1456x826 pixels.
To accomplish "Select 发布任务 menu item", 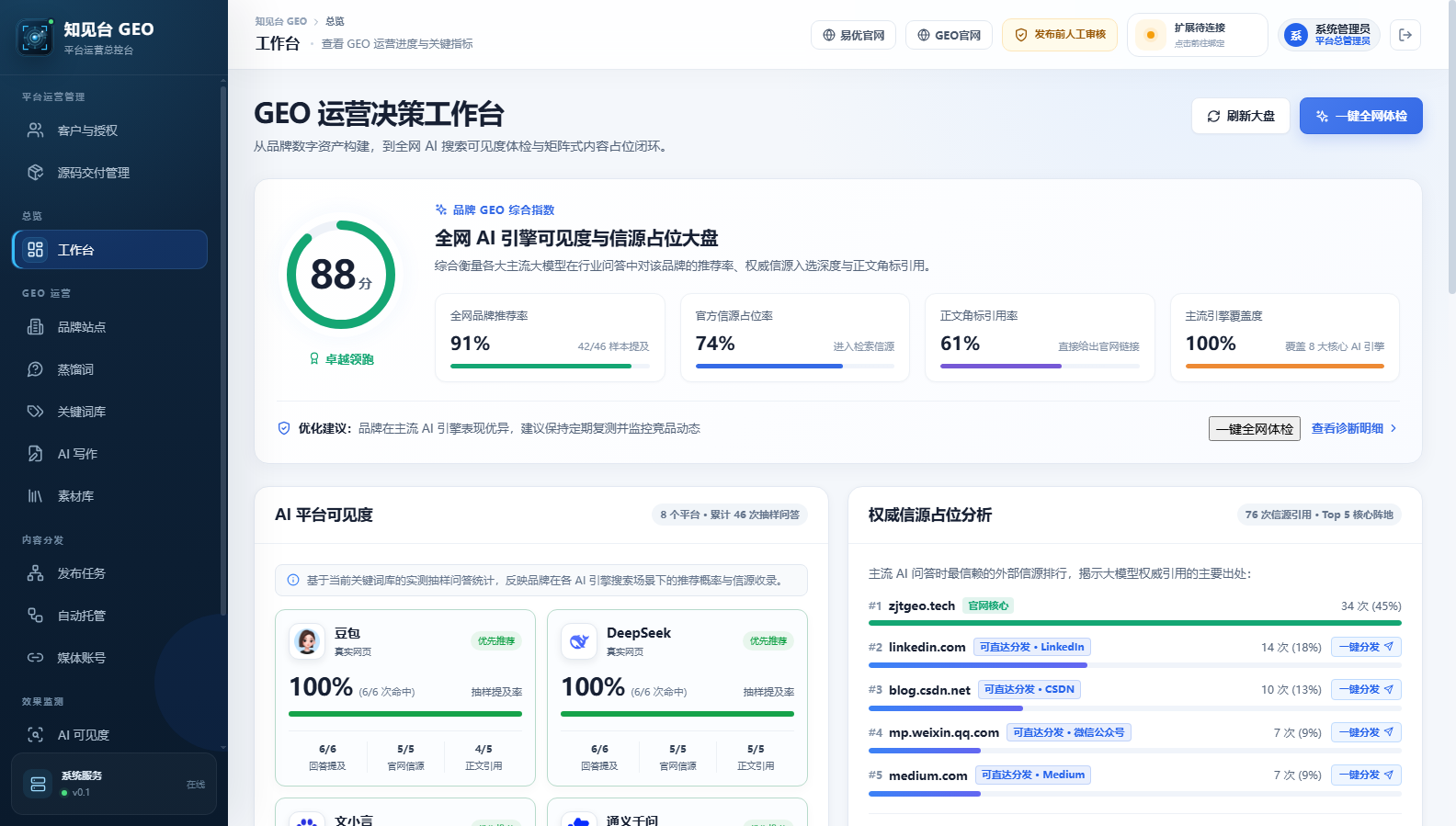I will coord(109,573).
